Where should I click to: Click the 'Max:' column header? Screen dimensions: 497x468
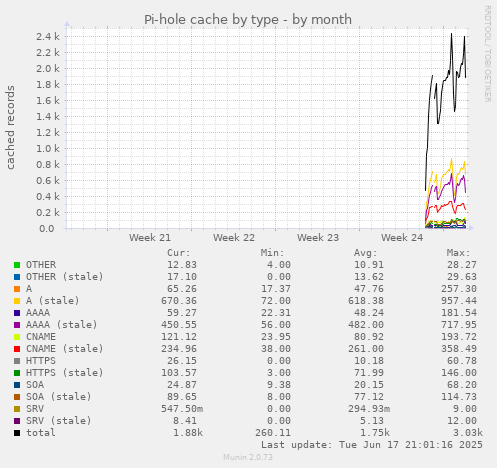(458, 253)
